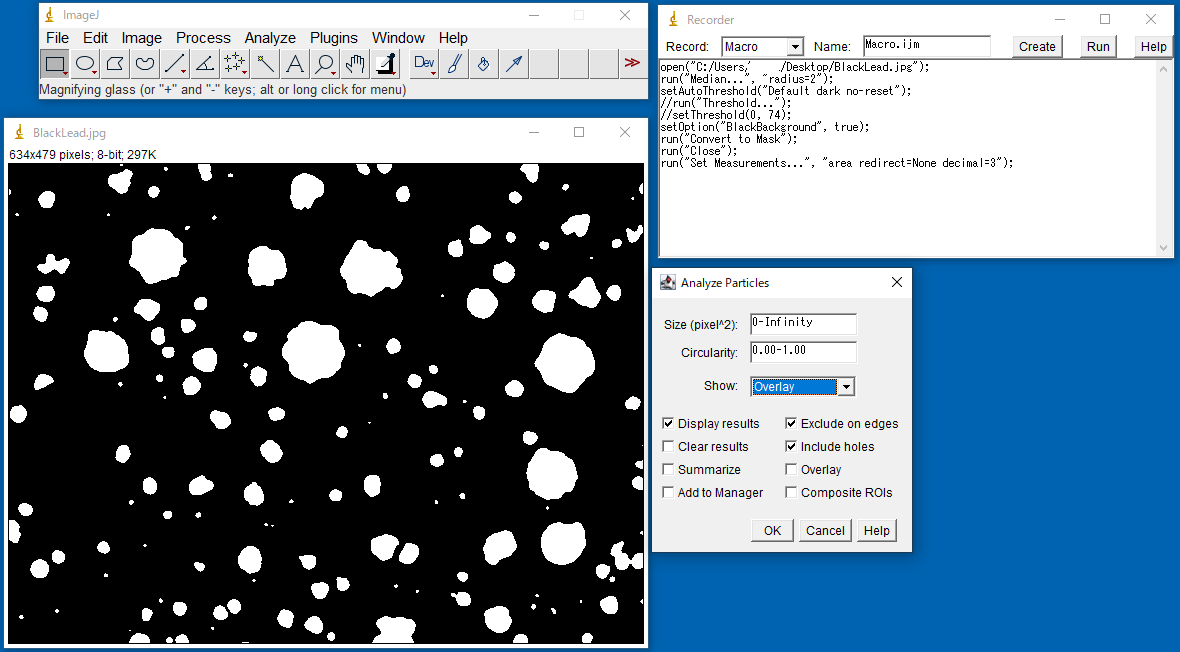The height and width of the screenshot is (652, 1180).
Task: Pick the Angle tool
Action: tap(205, 64)
